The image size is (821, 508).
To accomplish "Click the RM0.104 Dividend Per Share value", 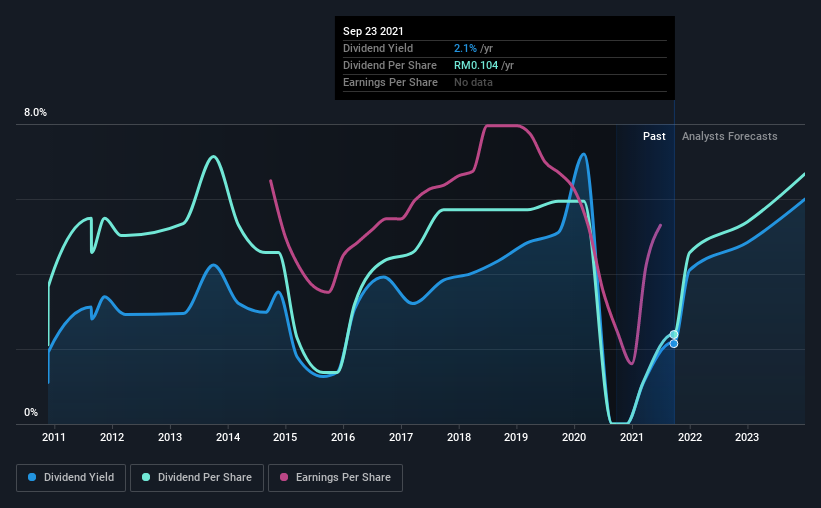I will coord(476,65).
